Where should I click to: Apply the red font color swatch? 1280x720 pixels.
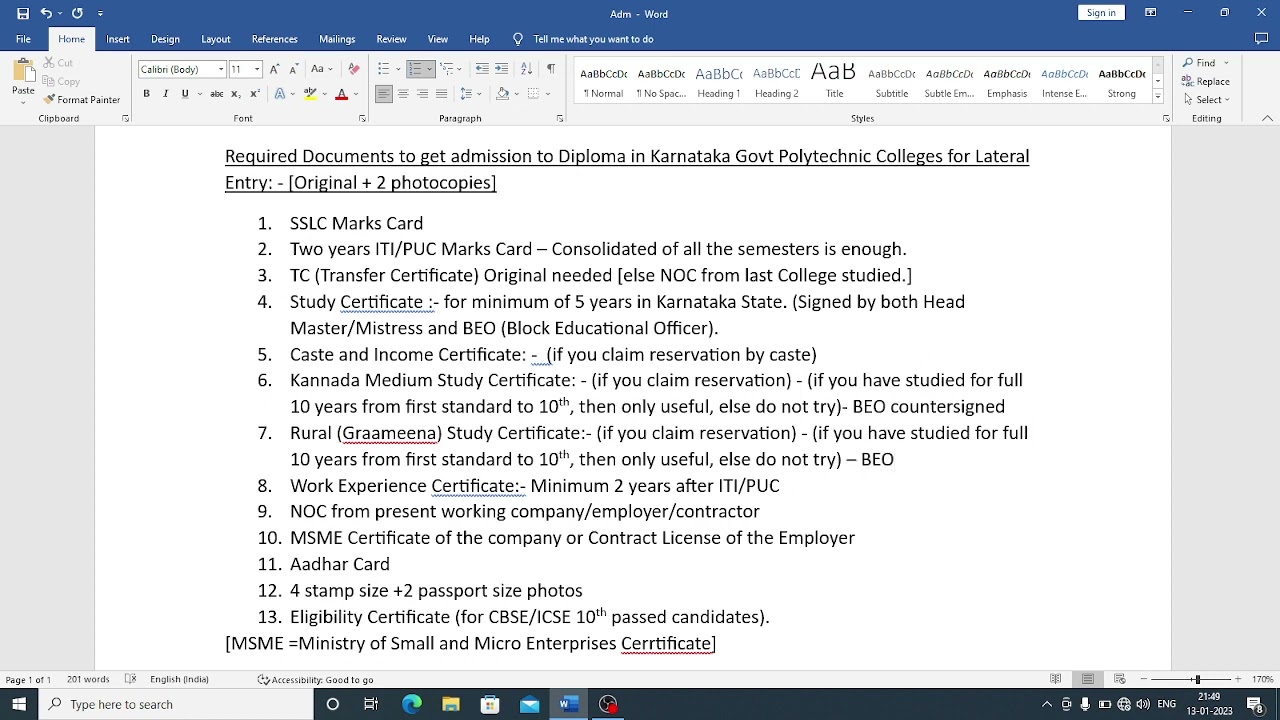point(341,94)
